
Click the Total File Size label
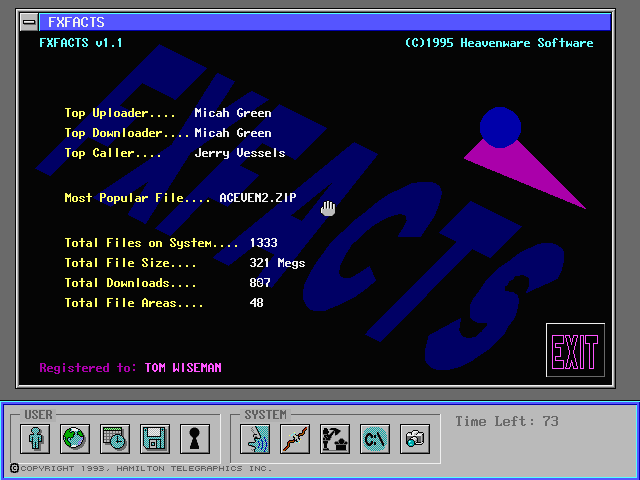coord(131,263)
